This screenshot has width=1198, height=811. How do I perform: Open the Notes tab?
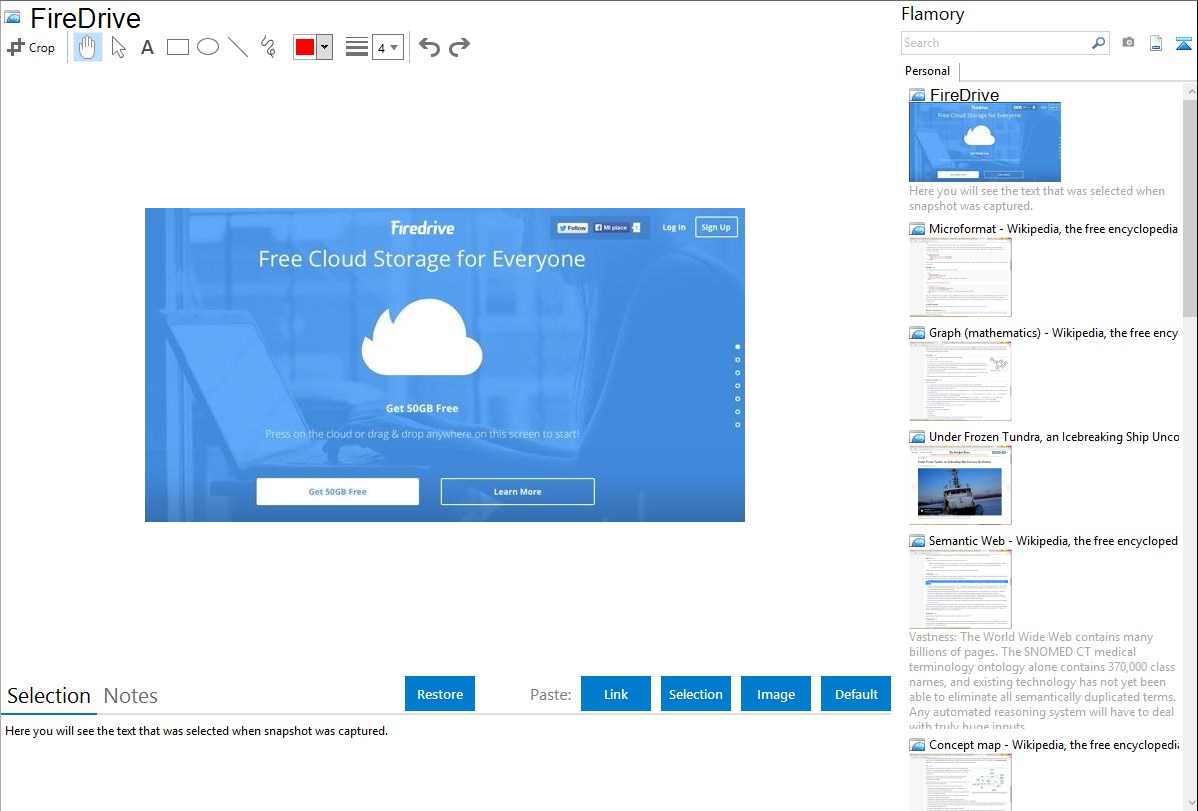[131, 696]
